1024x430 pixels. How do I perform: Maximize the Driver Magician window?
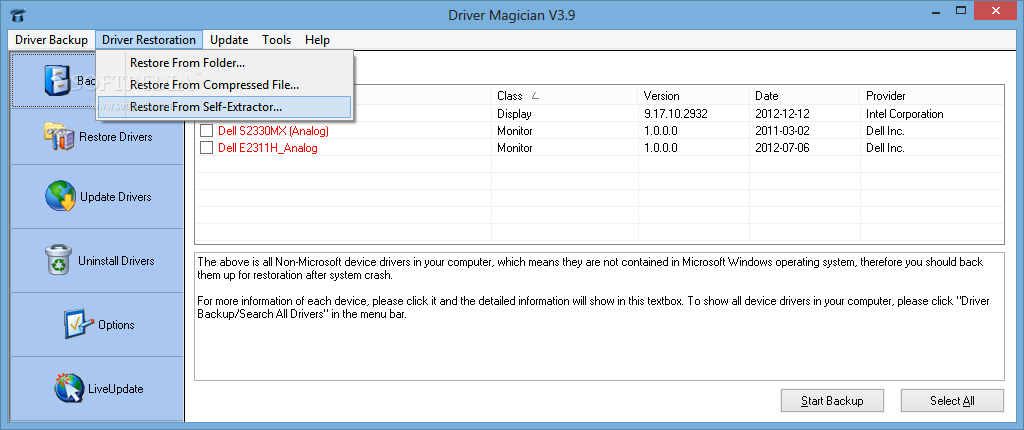click(x=960, y=11)
